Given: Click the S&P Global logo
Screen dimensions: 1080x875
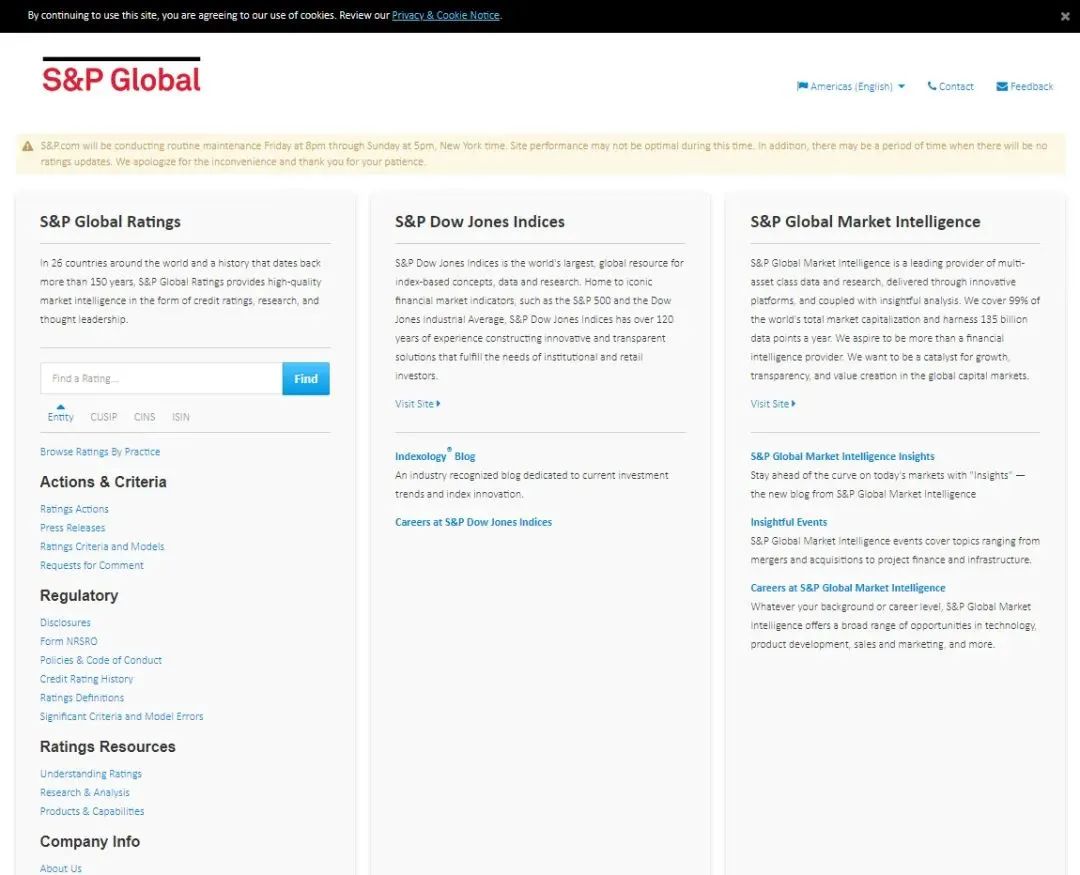Looking at the screenshot, I should click(x=121, y=76).
